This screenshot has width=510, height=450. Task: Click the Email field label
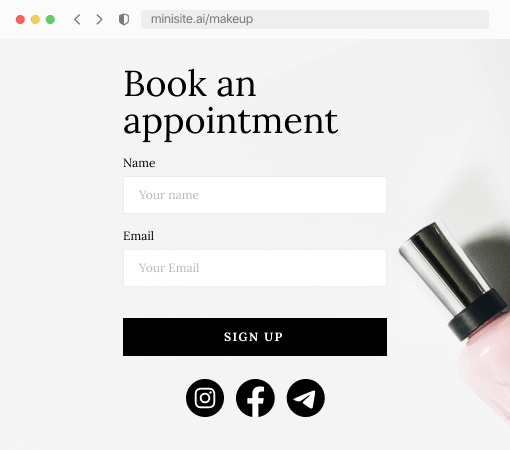(138, 236)
